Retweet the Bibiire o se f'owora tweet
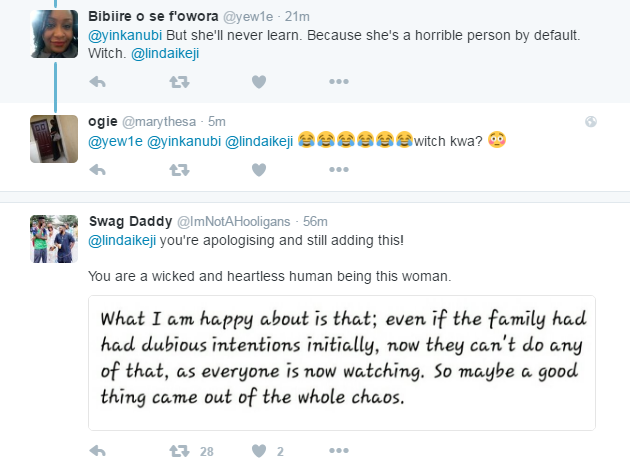Screen dimensions: 630x469 (179, 82)
